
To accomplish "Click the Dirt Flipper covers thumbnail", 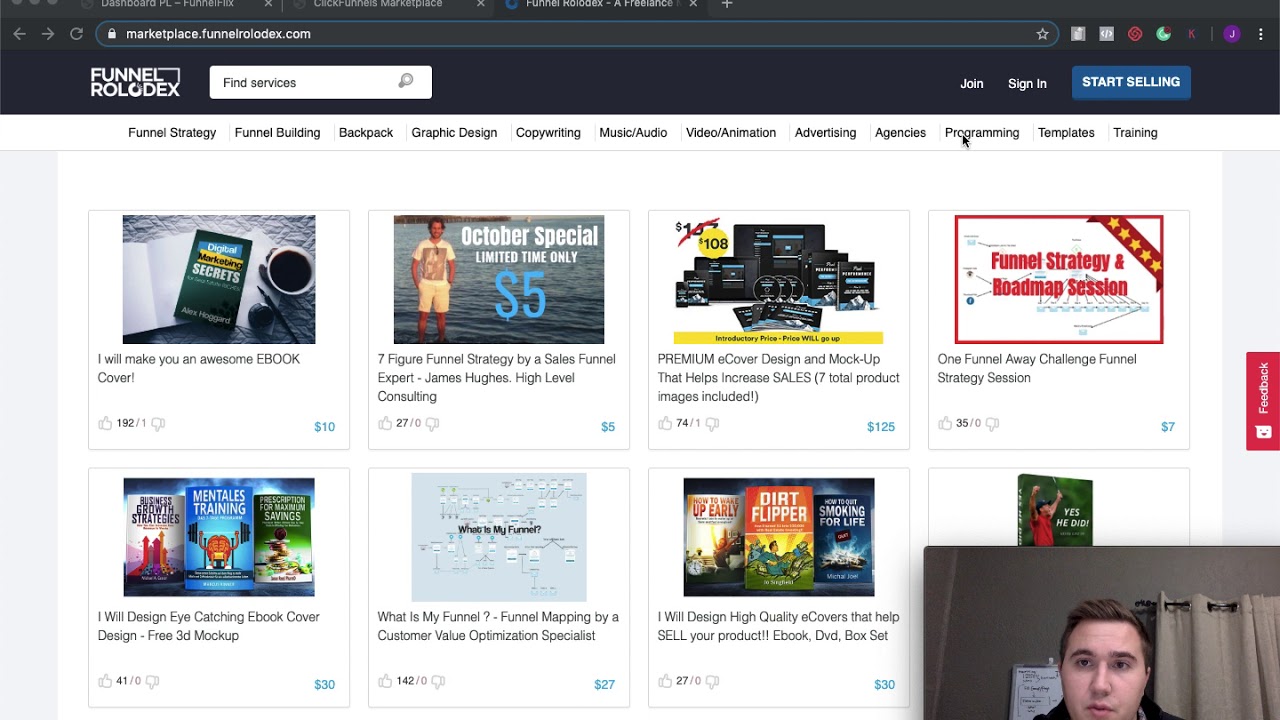I will tap(779, 537).
